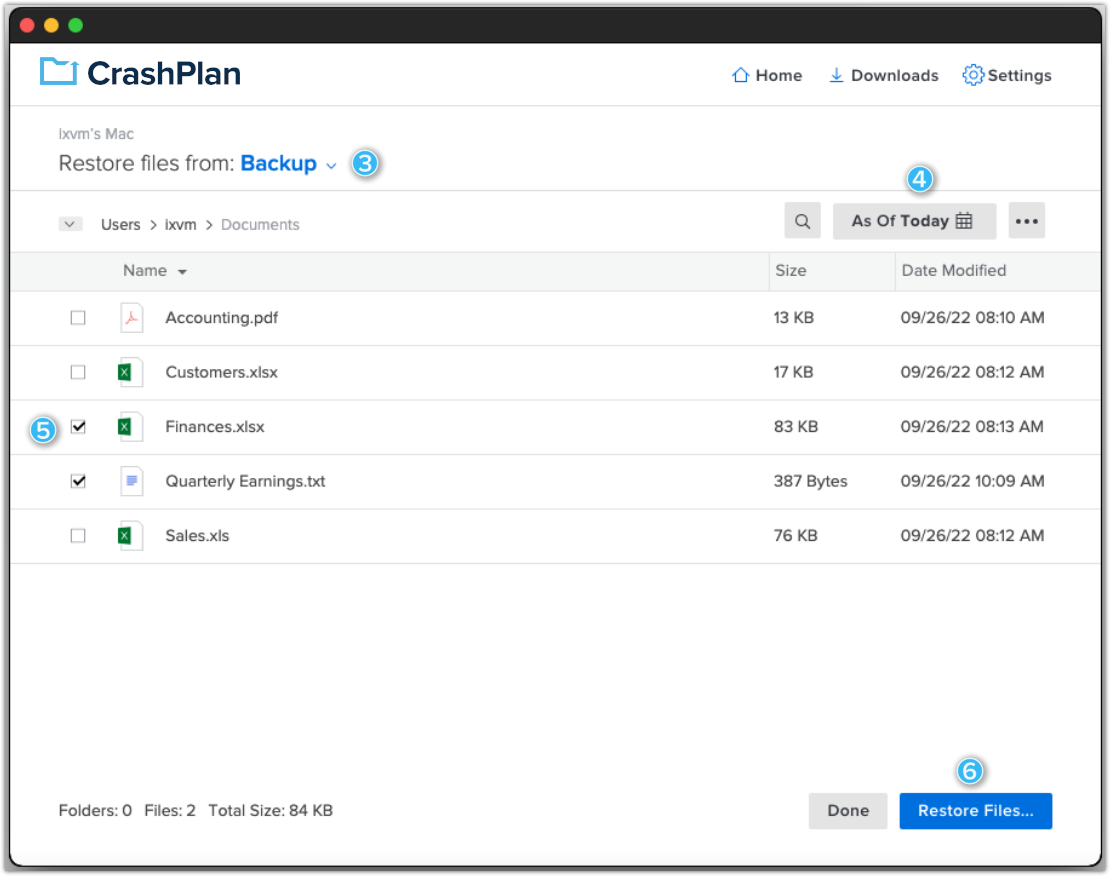Screen dimensions: 1110x876
Task: Check the Sales.xls checkbox
Action: click(x=78, y=536)
